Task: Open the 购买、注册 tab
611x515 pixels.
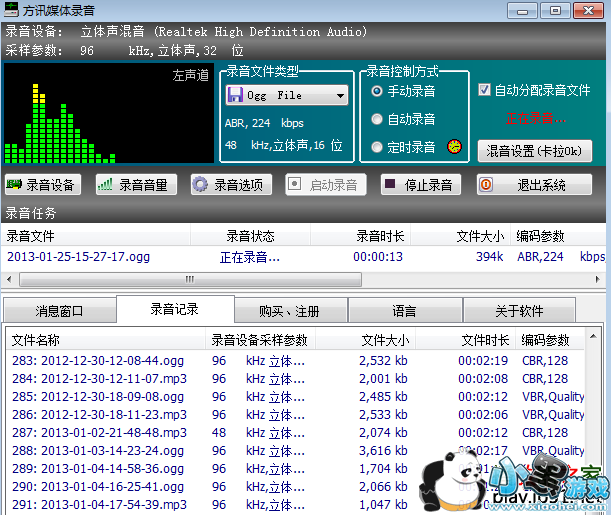Action: (289, 311)
